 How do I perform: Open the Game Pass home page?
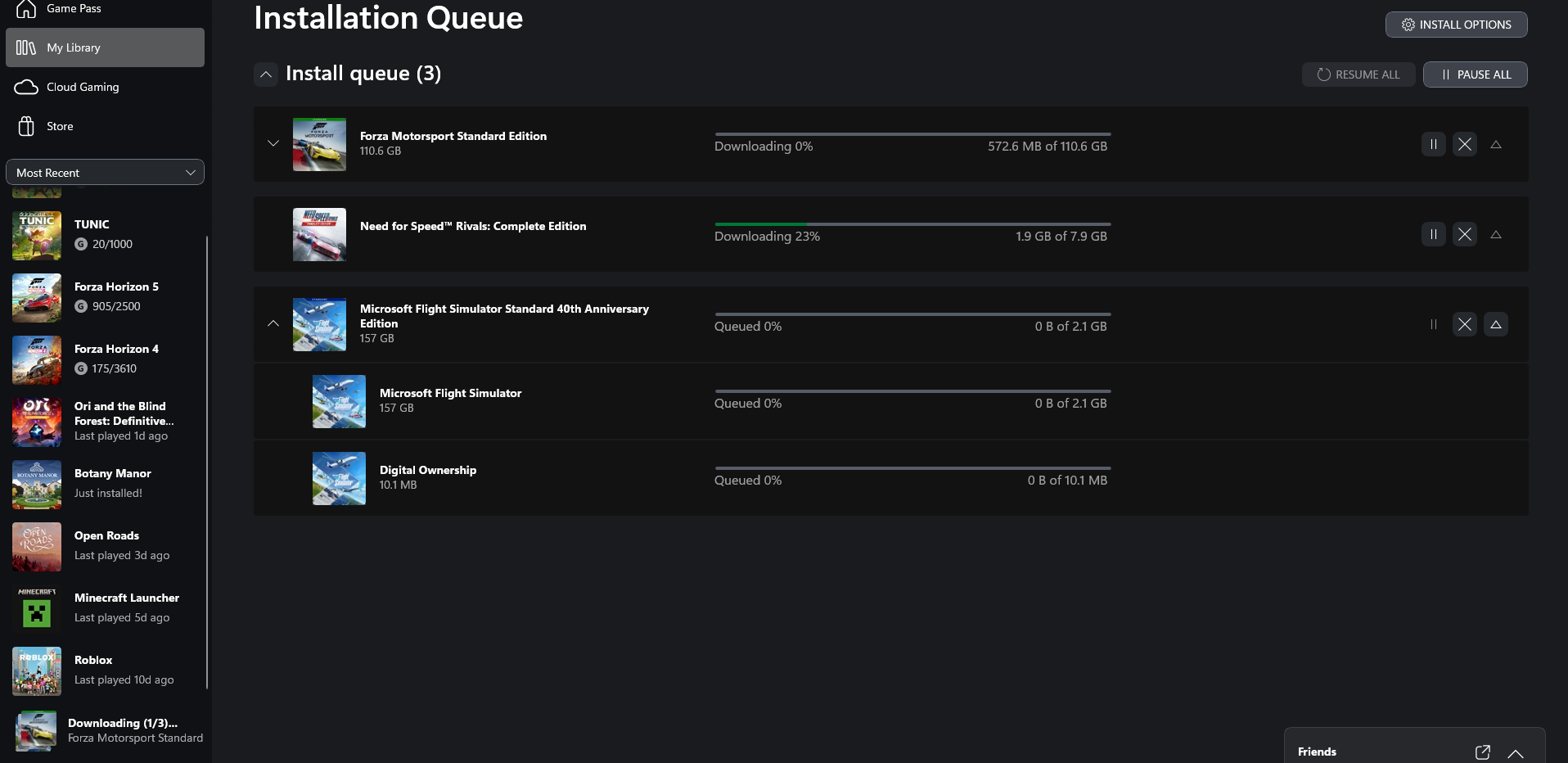(105, 9)
